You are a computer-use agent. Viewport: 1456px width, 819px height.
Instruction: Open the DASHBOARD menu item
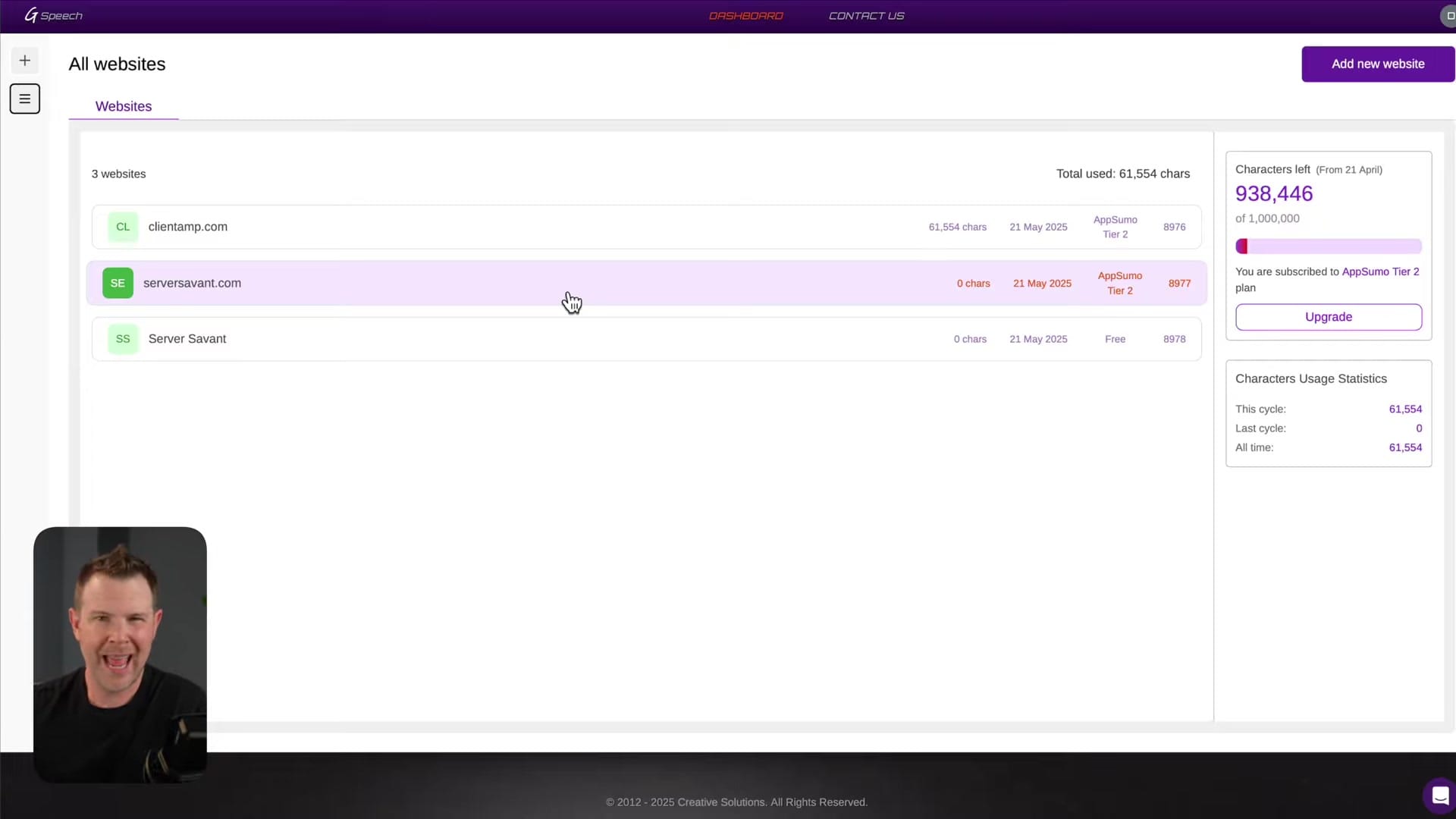click(x=745, y=16)
